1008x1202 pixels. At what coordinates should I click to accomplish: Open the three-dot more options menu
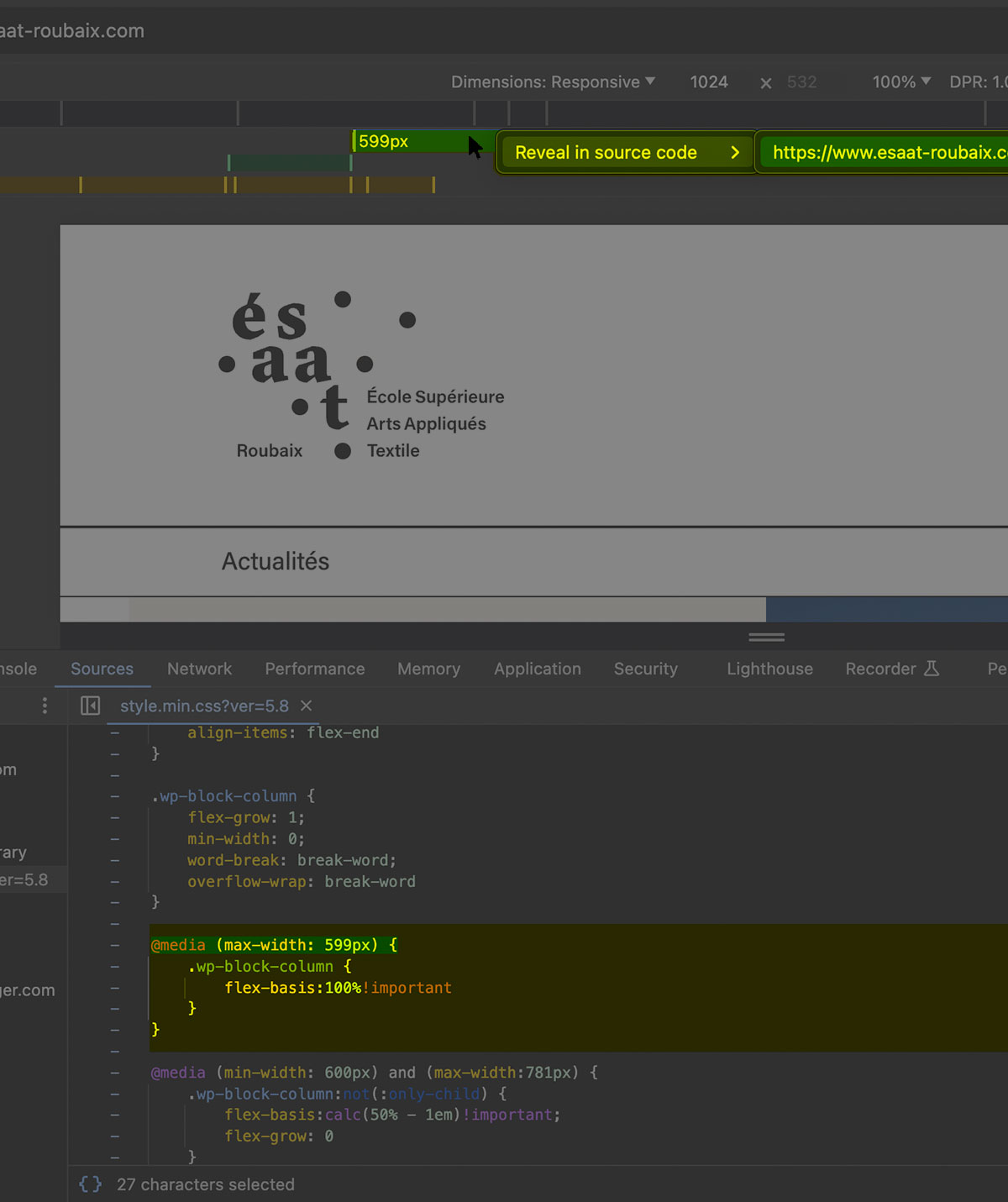coord(45,706)
